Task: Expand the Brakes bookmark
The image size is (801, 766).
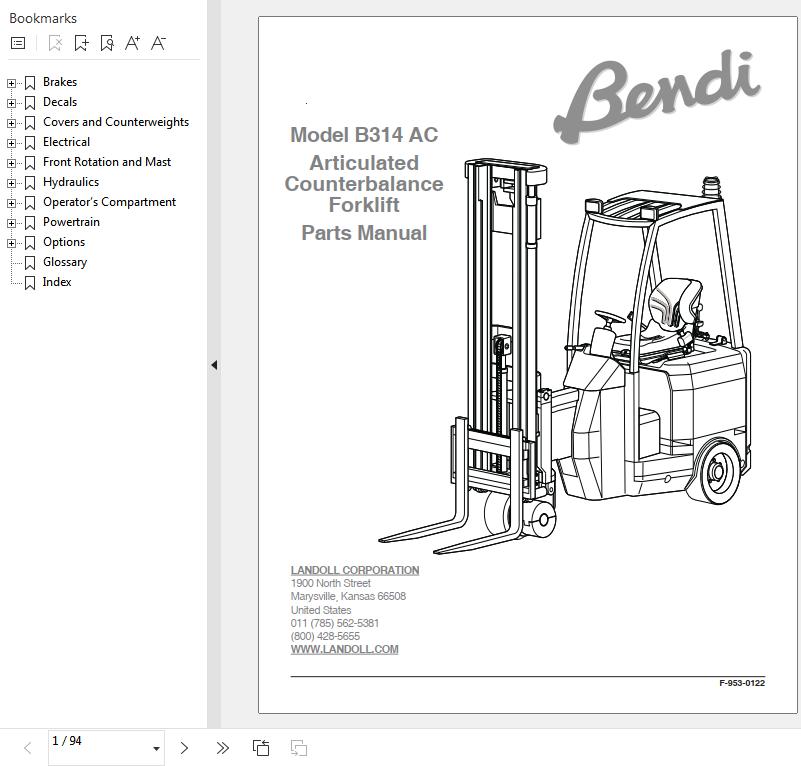Action: click(11, 83)
